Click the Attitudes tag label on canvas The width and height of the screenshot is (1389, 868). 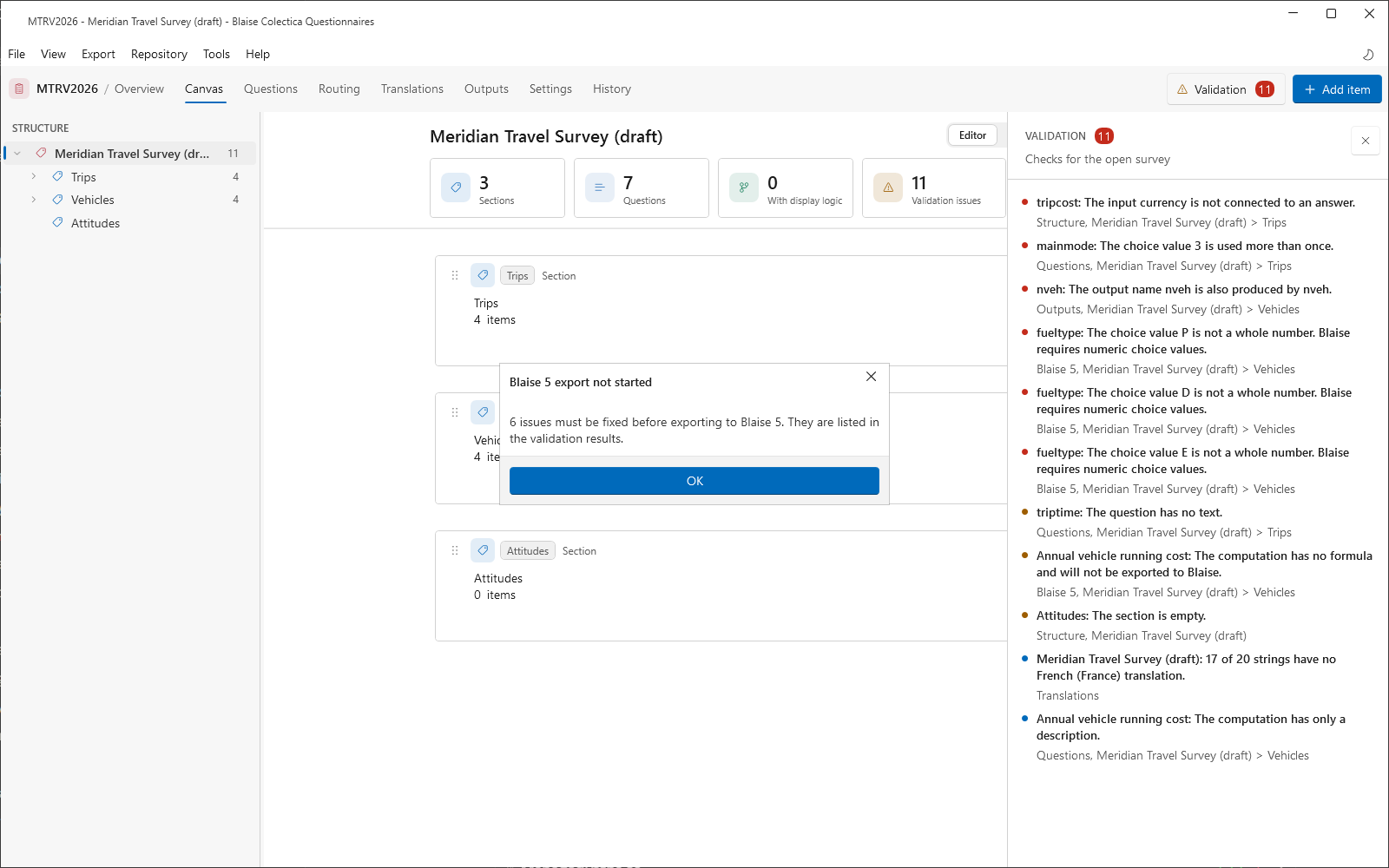coord(528,550)
